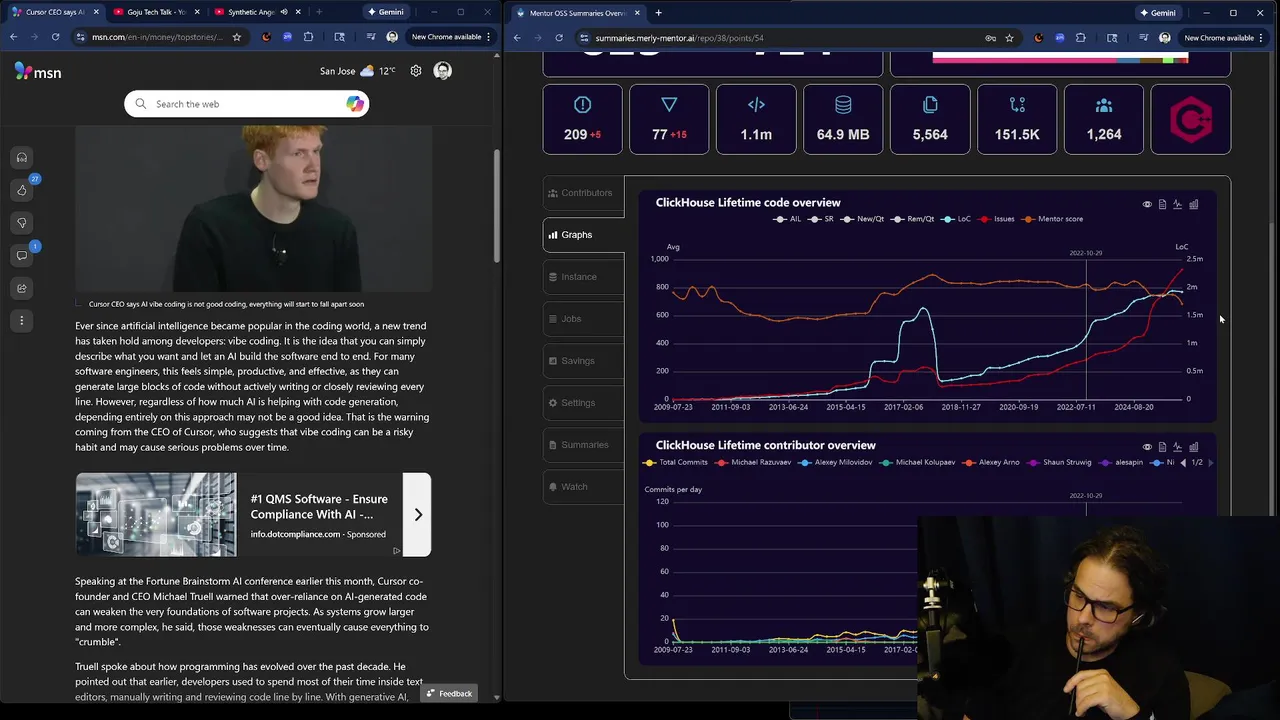Screen dimensions: 1280x720
Task: Switch code overview chart to bar view icon
Action: point(1193,204)
